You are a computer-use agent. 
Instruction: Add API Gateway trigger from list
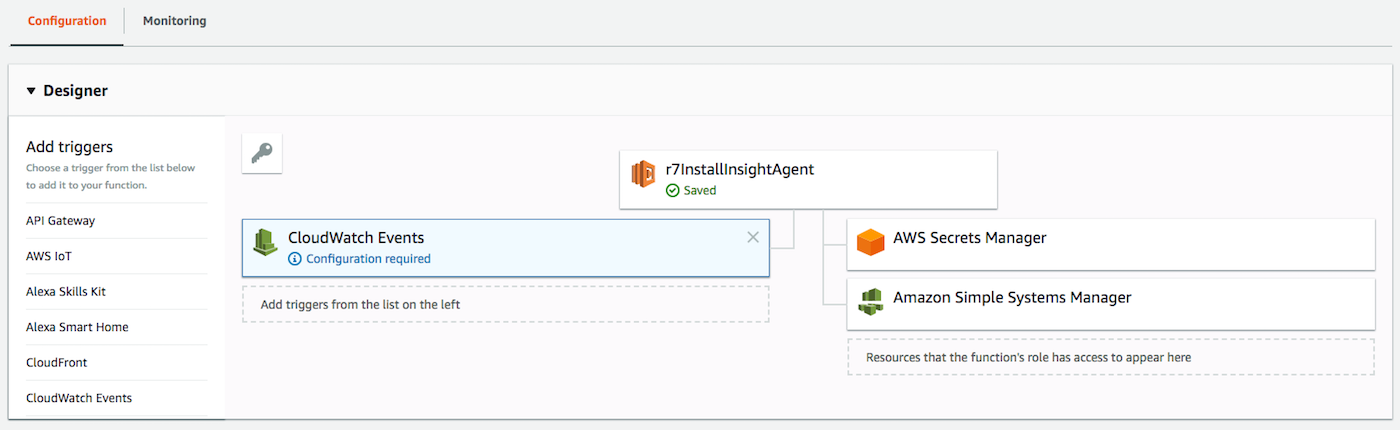click(61, 221)
